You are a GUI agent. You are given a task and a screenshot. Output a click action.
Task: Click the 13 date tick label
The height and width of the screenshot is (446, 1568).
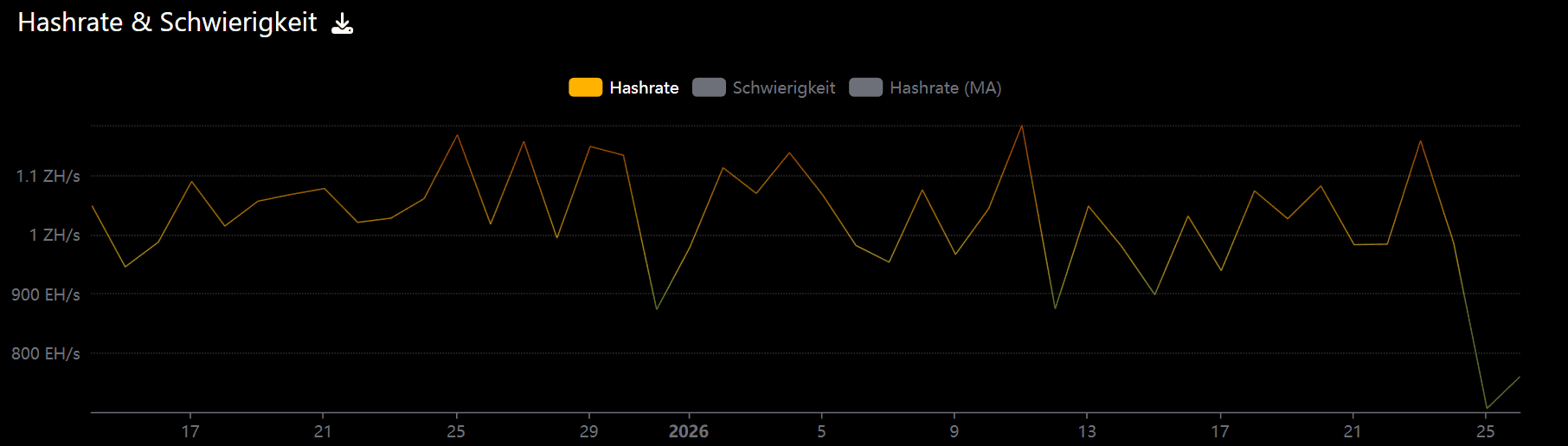(1087, 431)
